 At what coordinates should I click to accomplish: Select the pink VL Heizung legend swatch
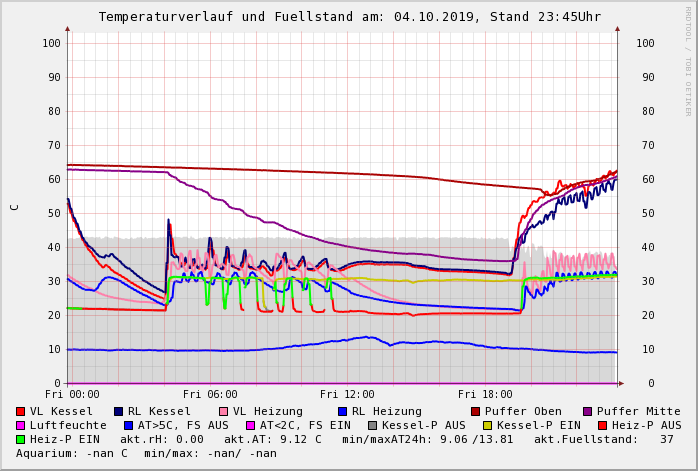(x=223, y=411)
